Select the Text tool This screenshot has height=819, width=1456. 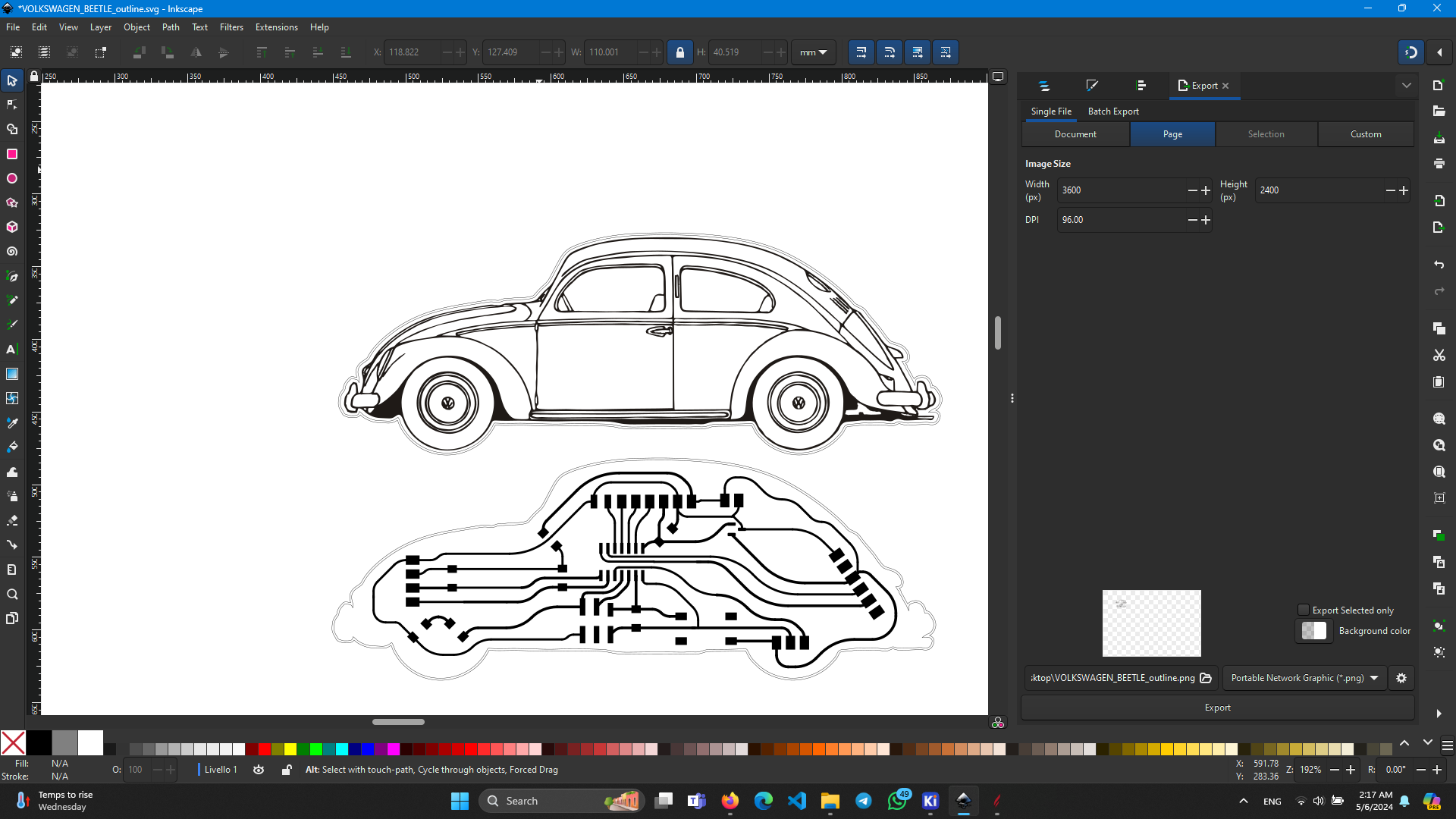12,349
